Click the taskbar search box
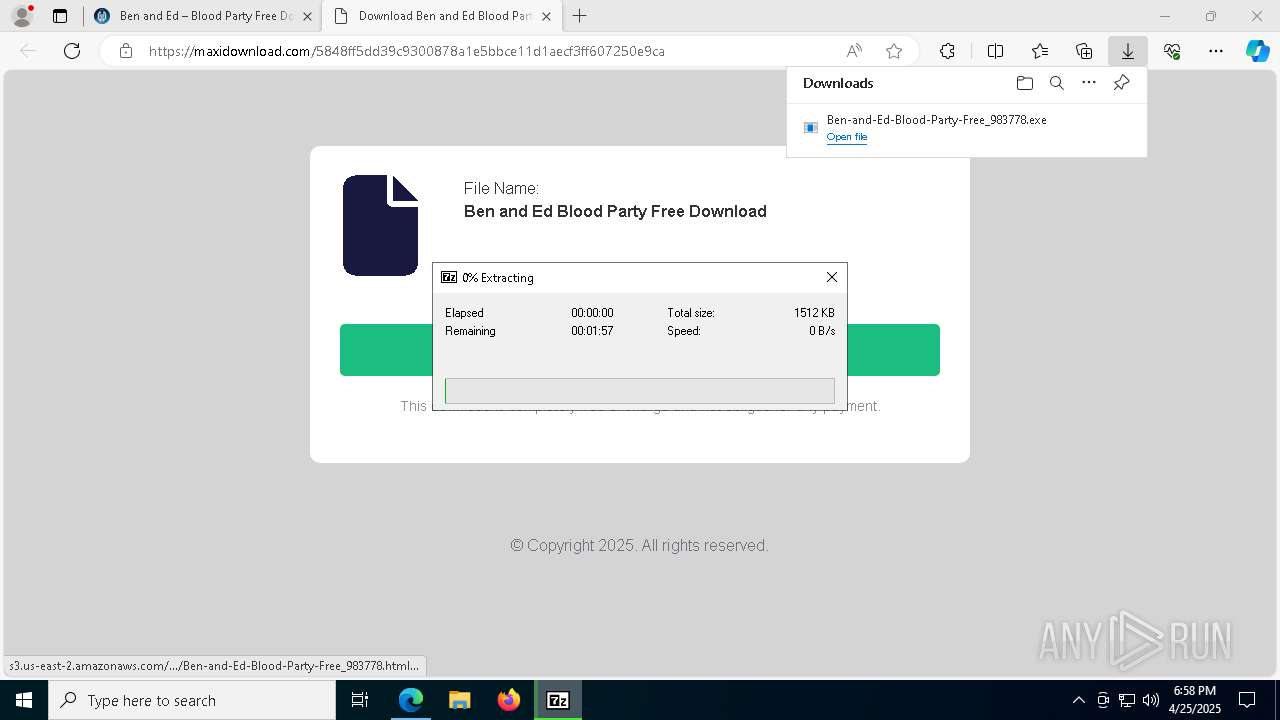 click(192, 700)
